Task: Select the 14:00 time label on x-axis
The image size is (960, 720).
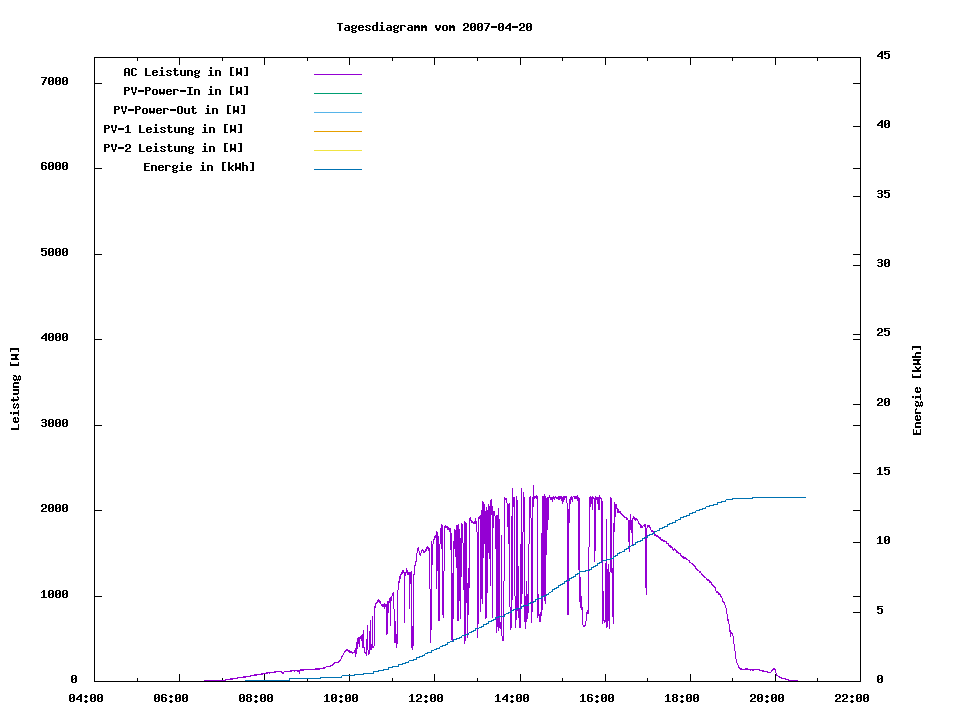Action: pos(512,698)
